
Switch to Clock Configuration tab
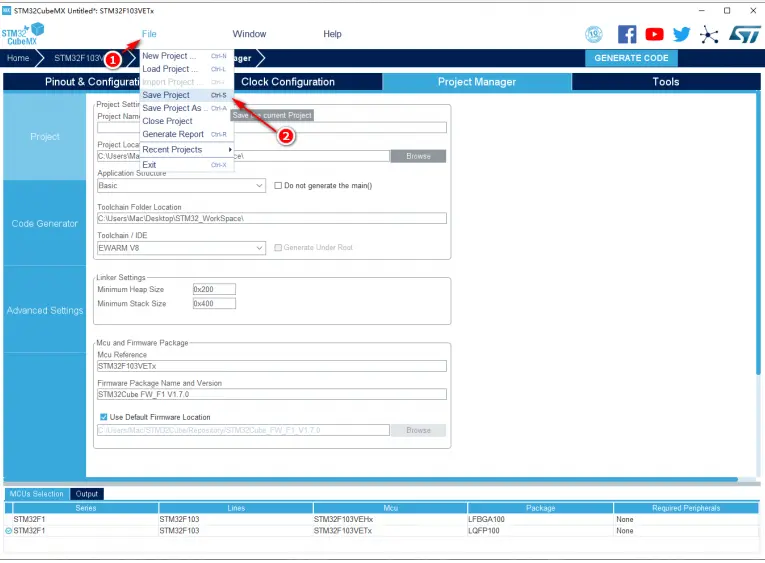tap(308, 82)
